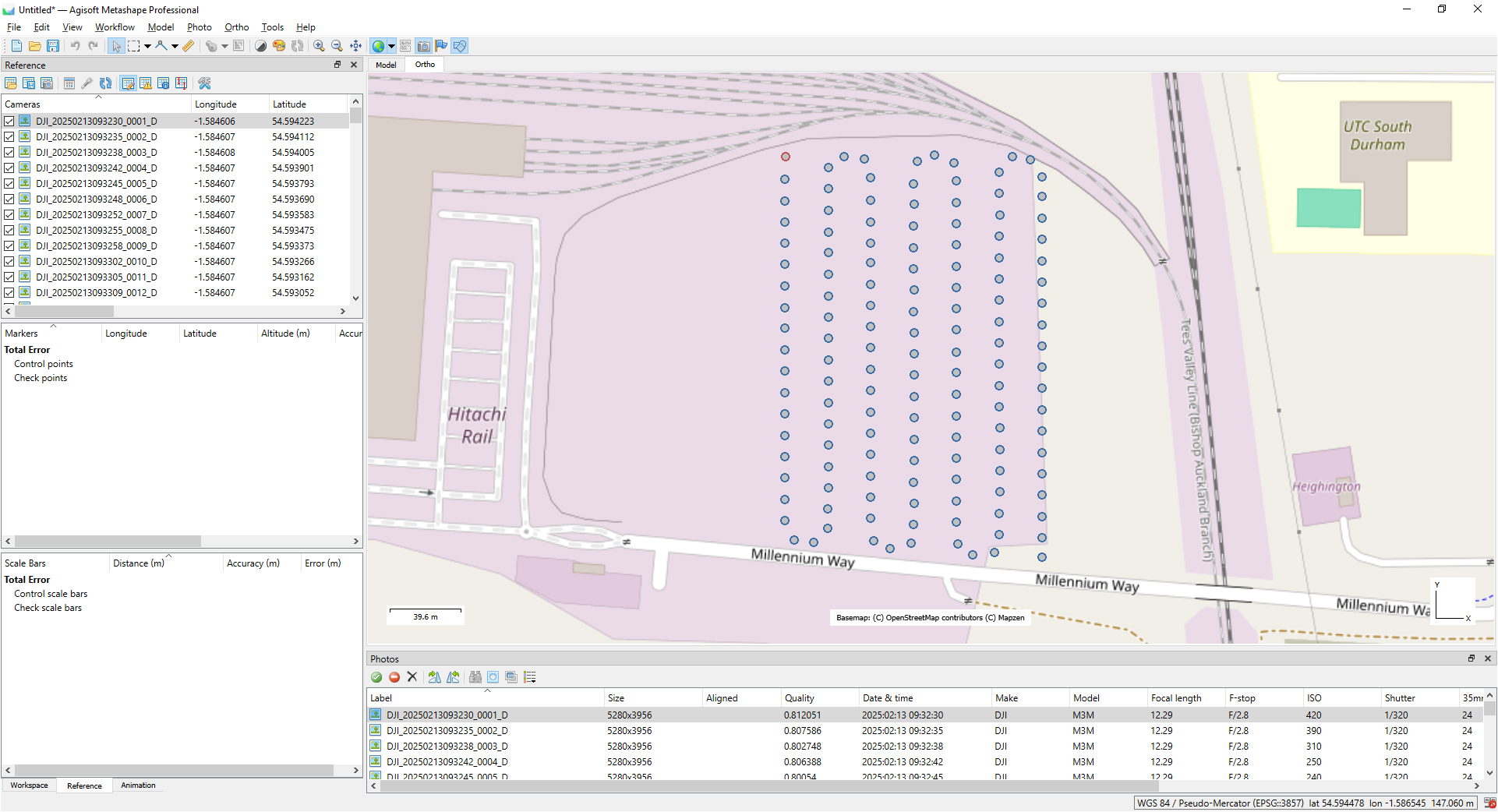Viewport: 1498px width, 812px height.
Task: Toggle the Show Shapes icon
Action: [x=460, y=46]
